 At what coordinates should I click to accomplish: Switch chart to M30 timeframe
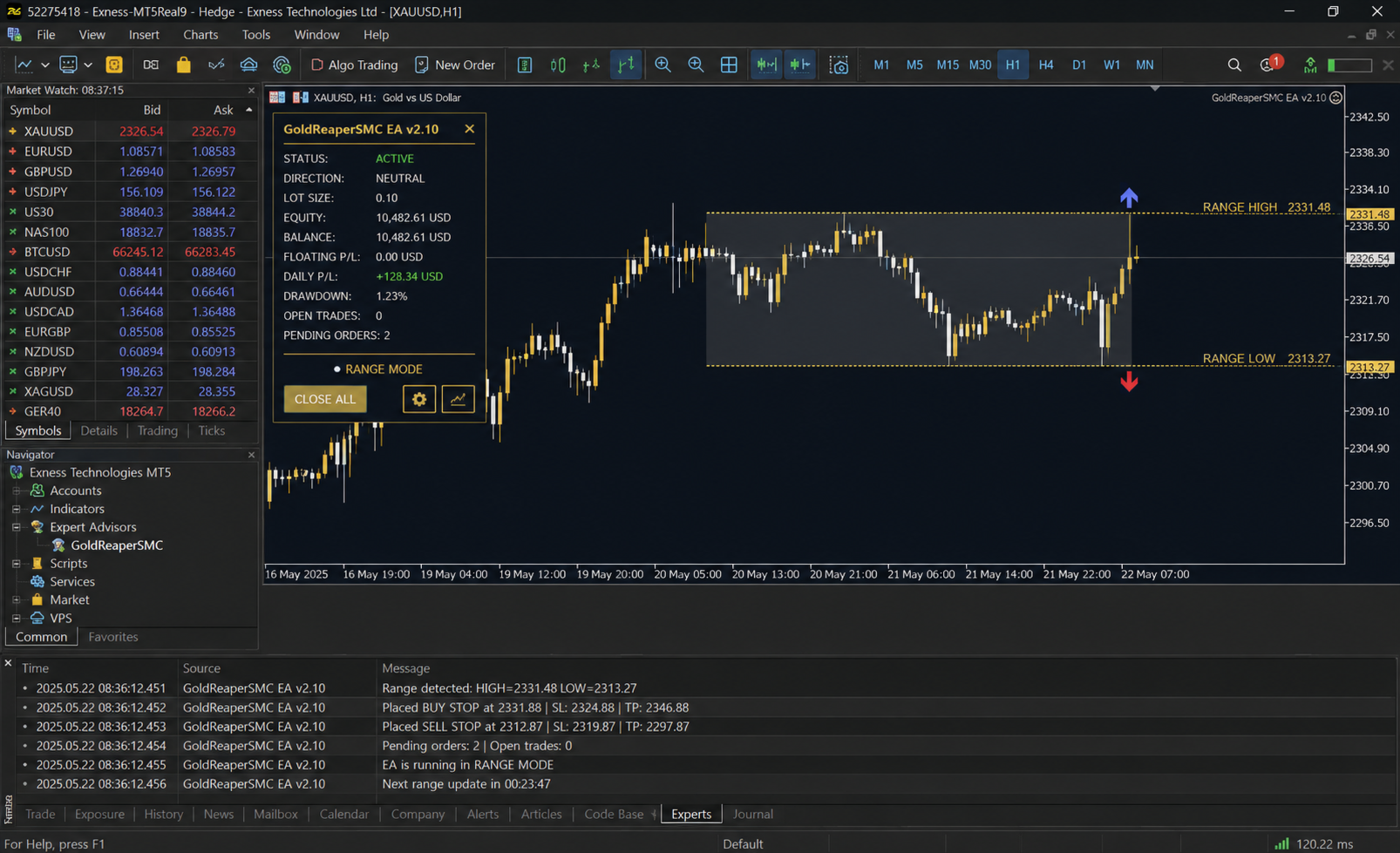980,64
